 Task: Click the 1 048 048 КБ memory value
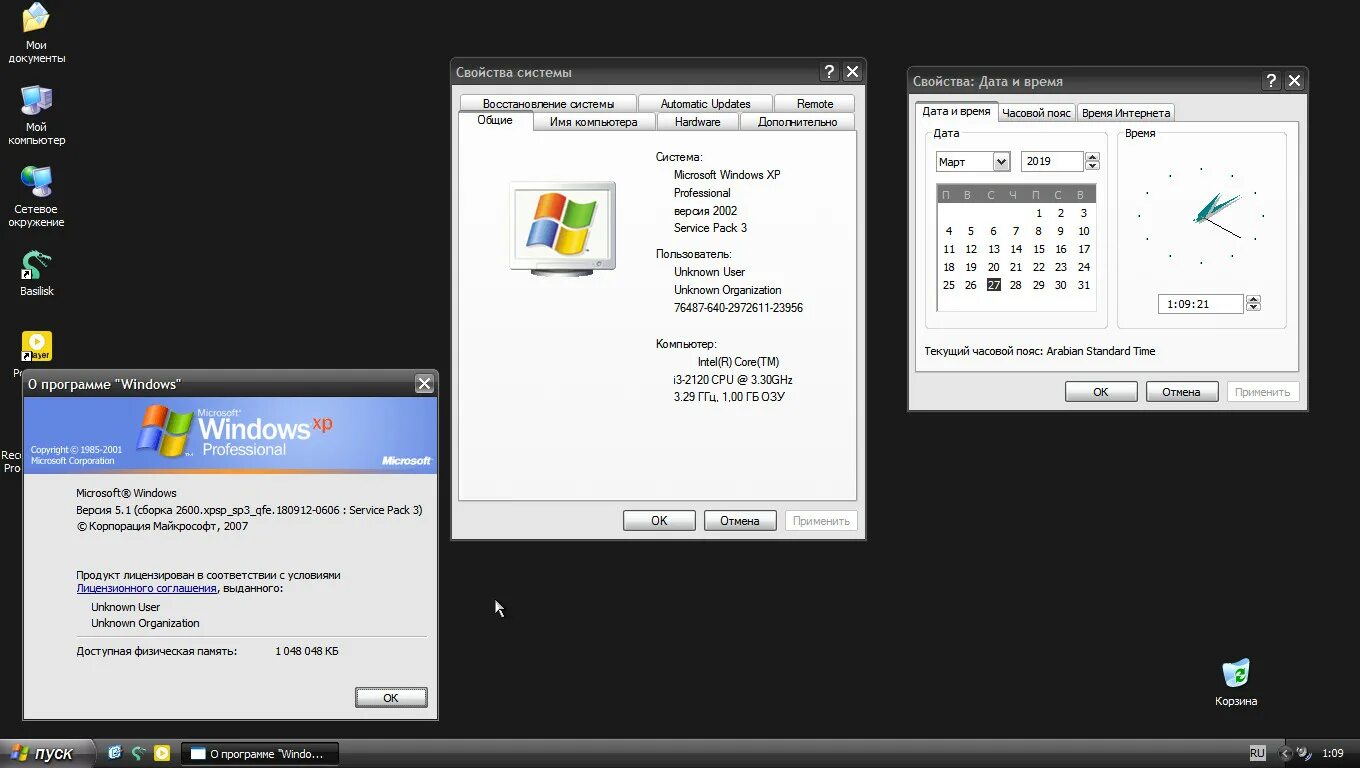[307, 651]
